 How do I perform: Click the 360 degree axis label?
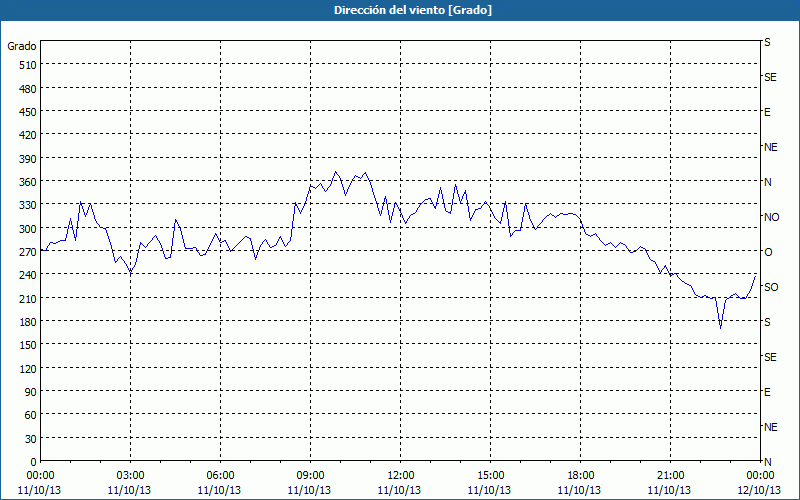[x=29, y=182]
